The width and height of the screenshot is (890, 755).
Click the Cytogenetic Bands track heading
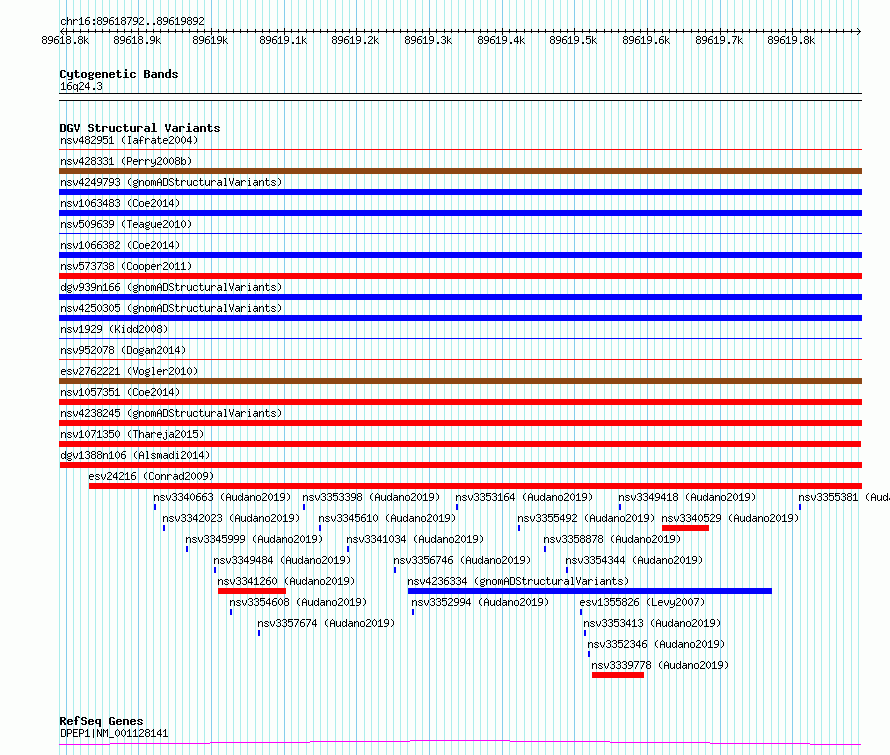(119, 74)
